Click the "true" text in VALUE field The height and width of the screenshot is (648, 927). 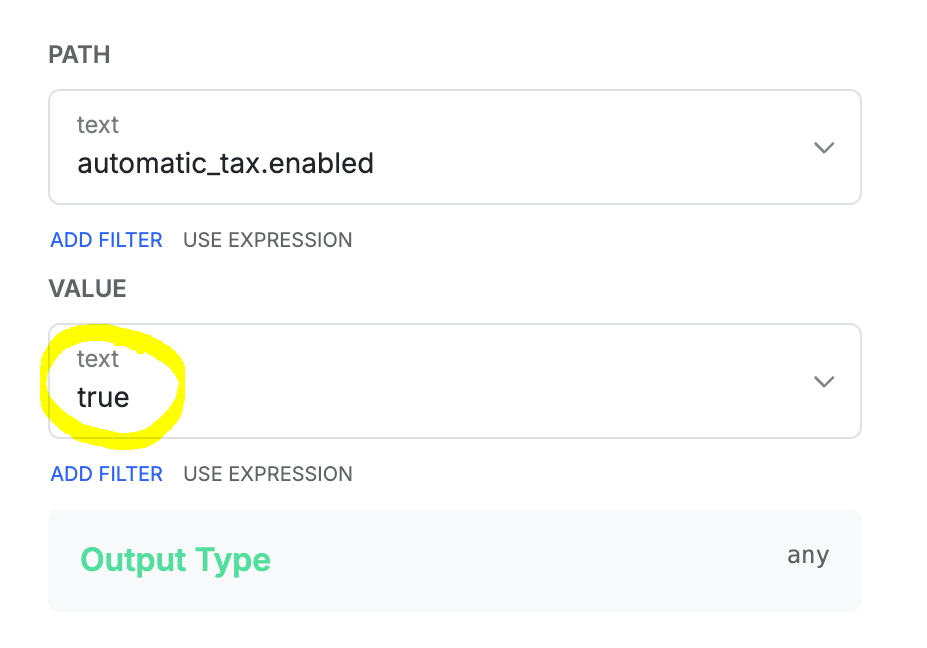pyautogui.click(x=103, y=398)
